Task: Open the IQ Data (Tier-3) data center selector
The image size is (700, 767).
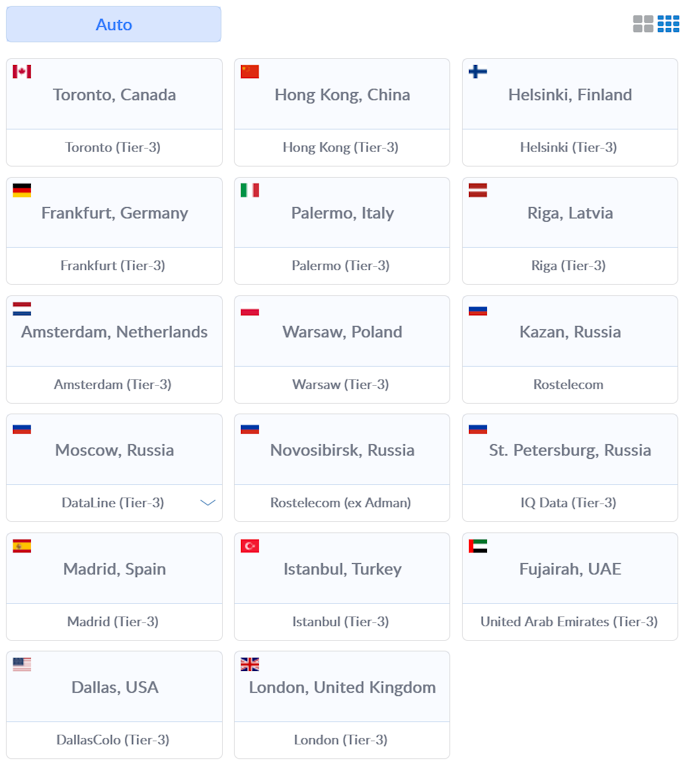Action: click(x=569, y=503)
